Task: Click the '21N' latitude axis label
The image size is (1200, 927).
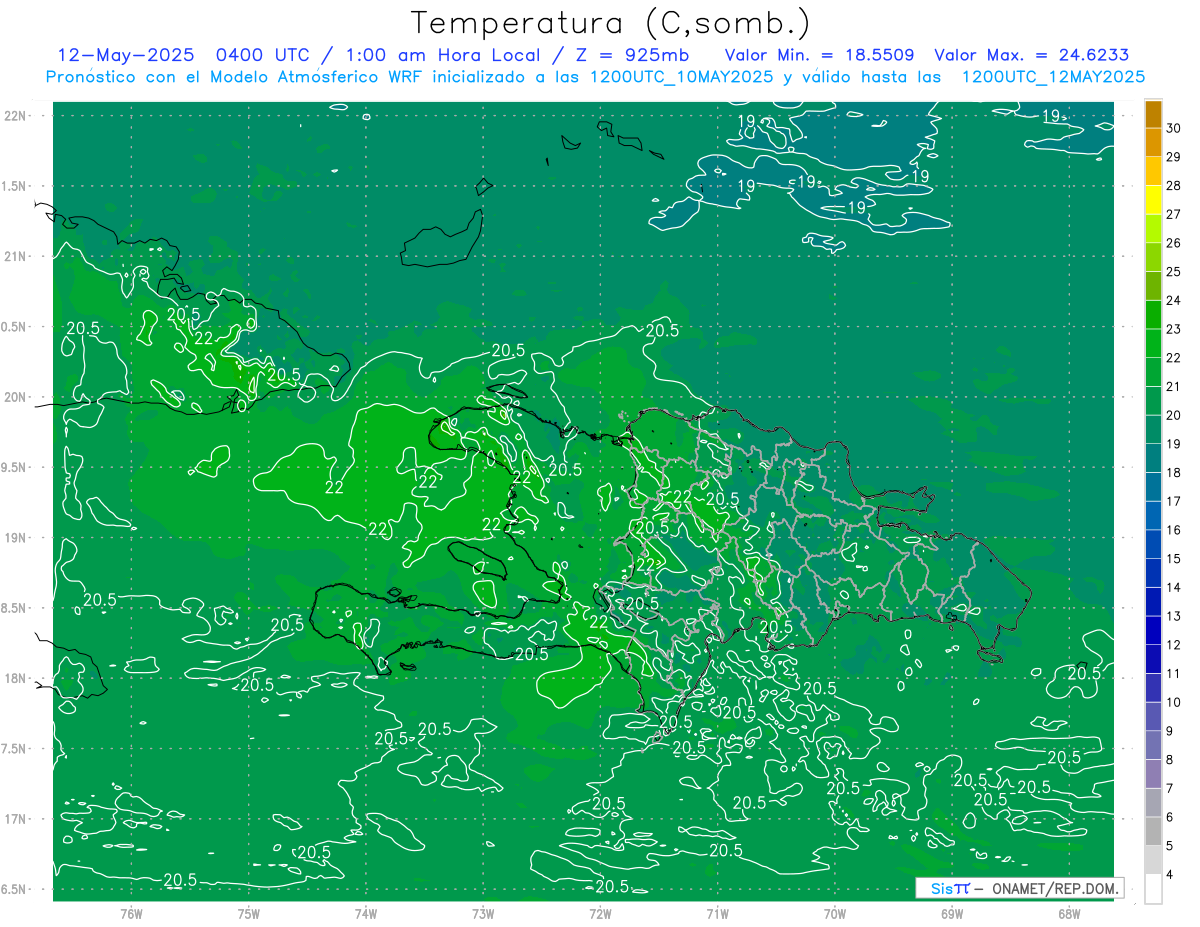Action: point(14,256)
